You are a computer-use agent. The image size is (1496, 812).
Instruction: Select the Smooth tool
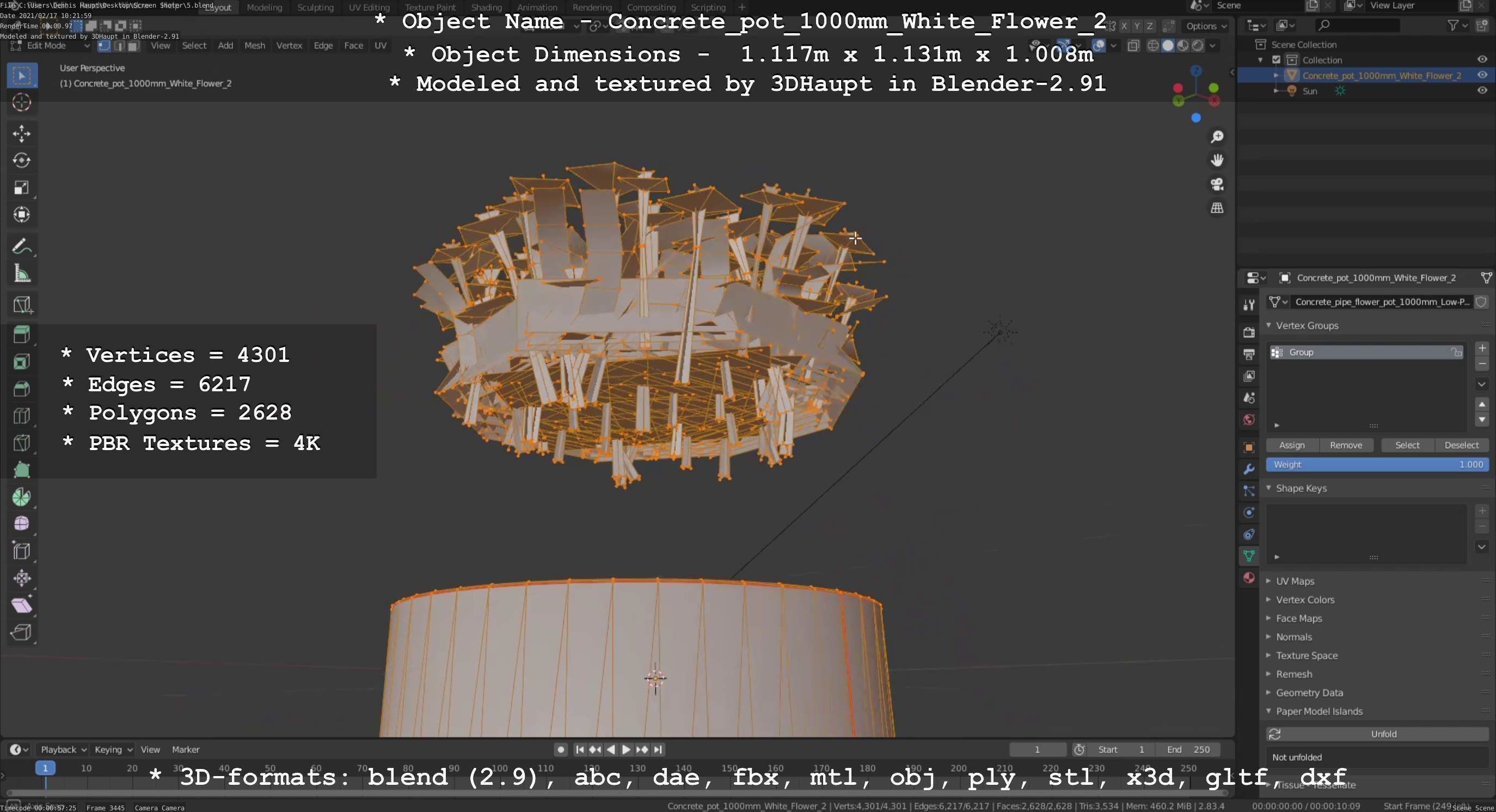pyautogui.click(x=22, y=524)
